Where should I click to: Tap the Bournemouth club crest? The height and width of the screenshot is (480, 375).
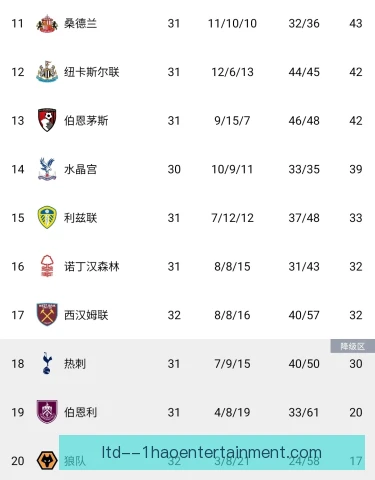click(47, 120)
